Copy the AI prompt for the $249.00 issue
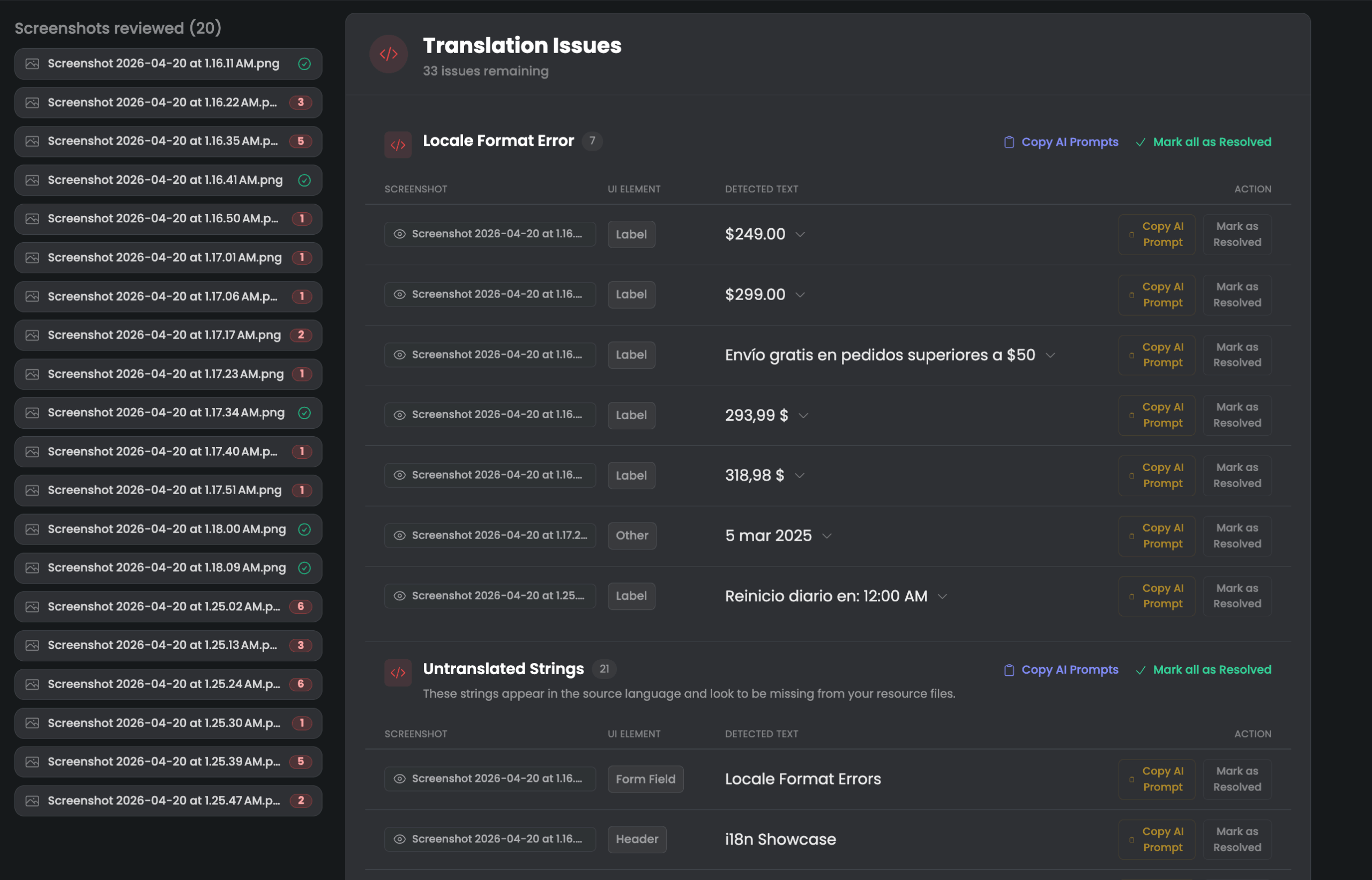The image size is (1372, 880). tap(1157, 234)
